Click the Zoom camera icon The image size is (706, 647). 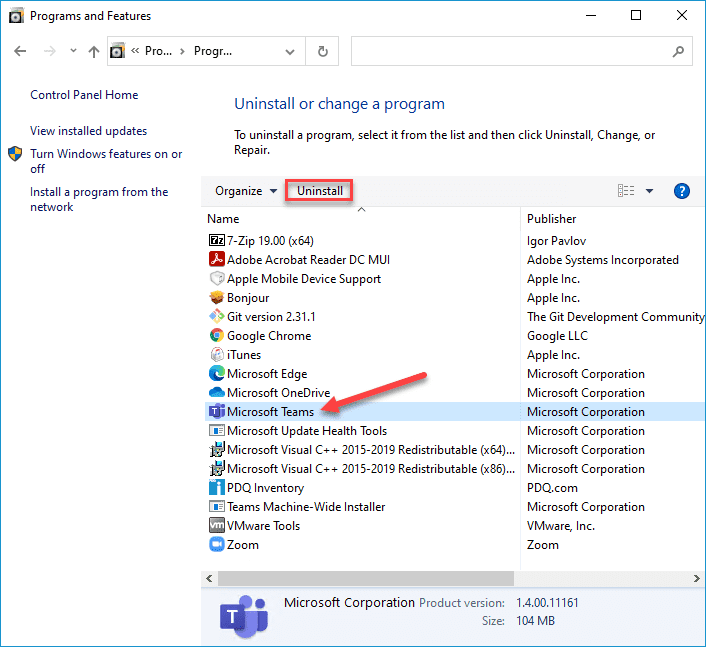[x=217, y=544]
